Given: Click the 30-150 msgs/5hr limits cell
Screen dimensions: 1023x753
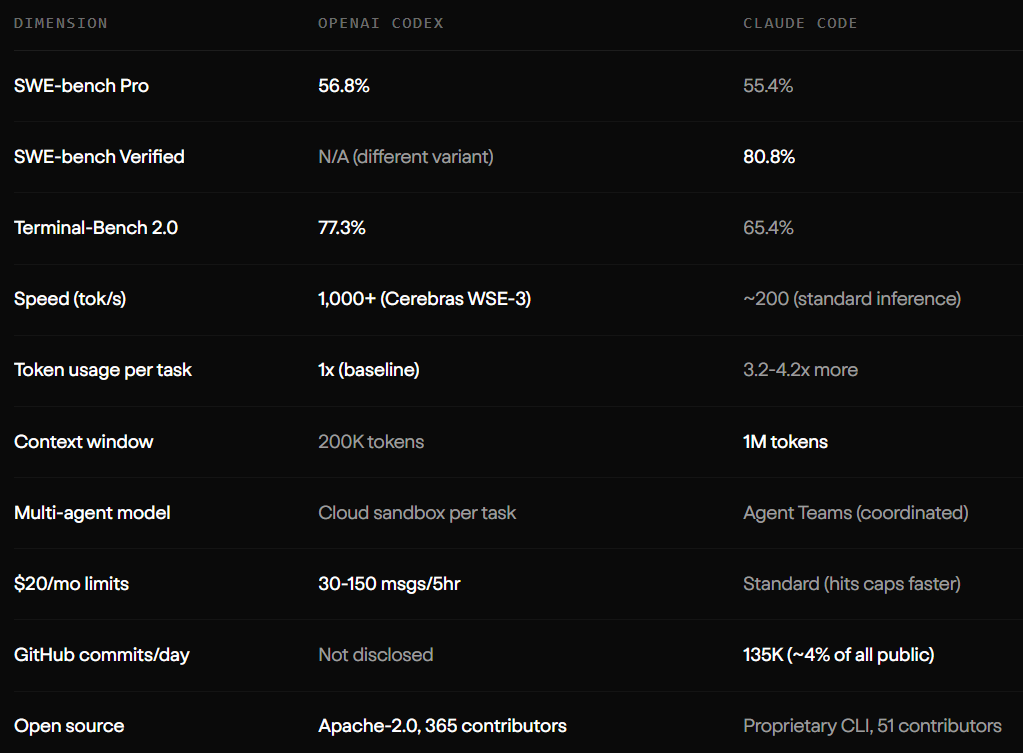Looking at the screenshot, I should tap(389, 584).
